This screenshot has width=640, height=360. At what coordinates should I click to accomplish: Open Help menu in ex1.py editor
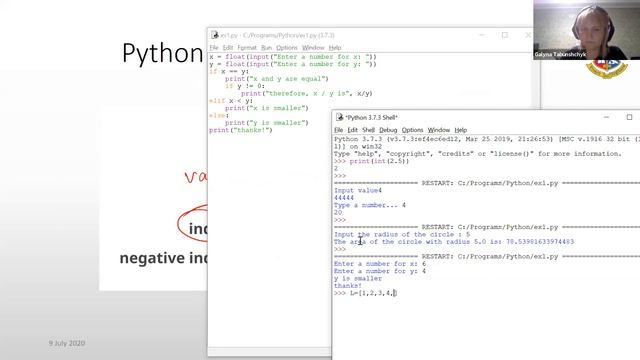335,48
